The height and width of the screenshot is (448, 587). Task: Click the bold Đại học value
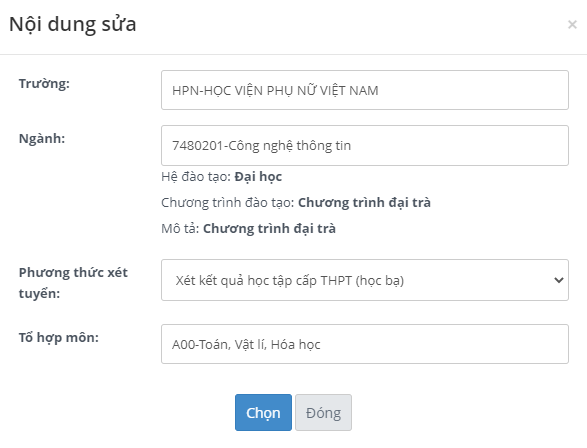pyautogui.click(x=258, y=177)
